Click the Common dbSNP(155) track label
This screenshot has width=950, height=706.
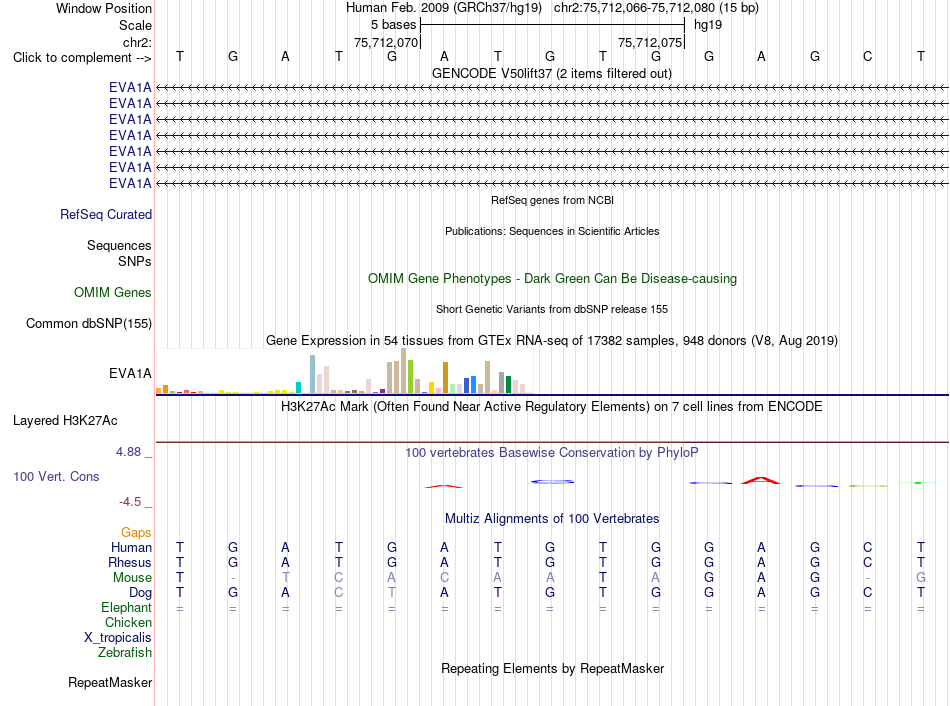tap(89, 324)
